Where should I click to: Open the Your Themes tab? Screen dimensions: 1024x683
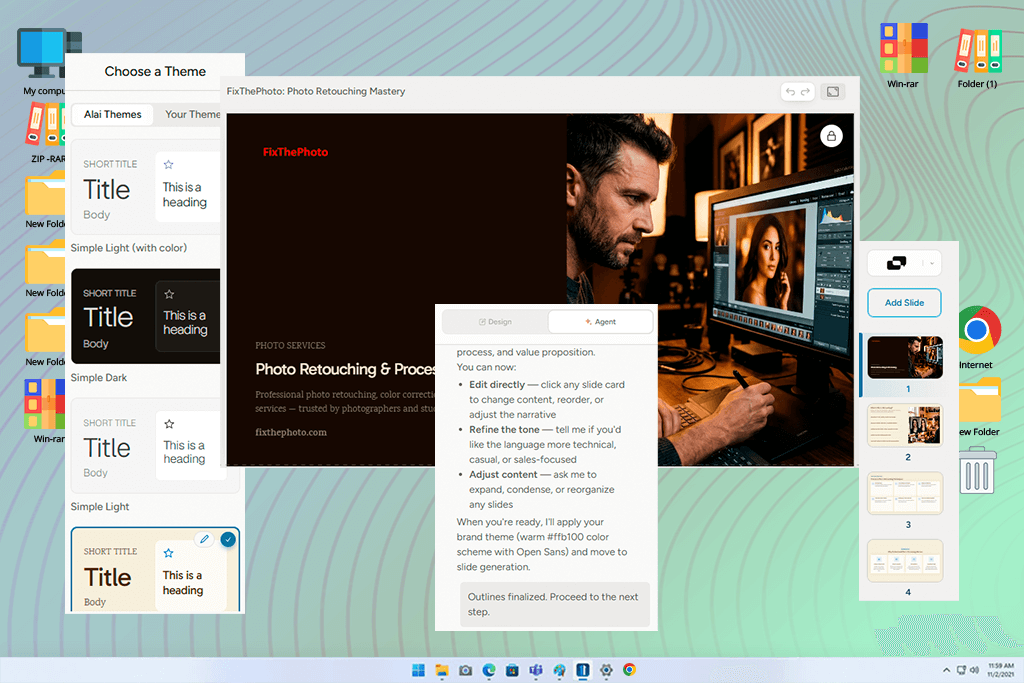(x=193, y=114)
